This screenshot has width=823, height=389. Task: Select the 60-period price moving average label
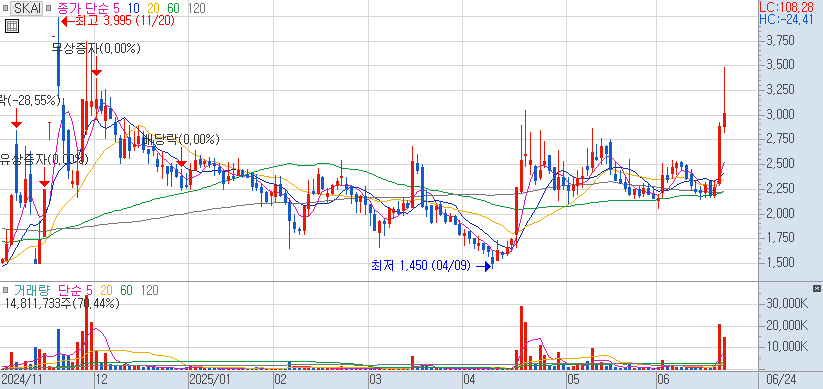[174, 8]
